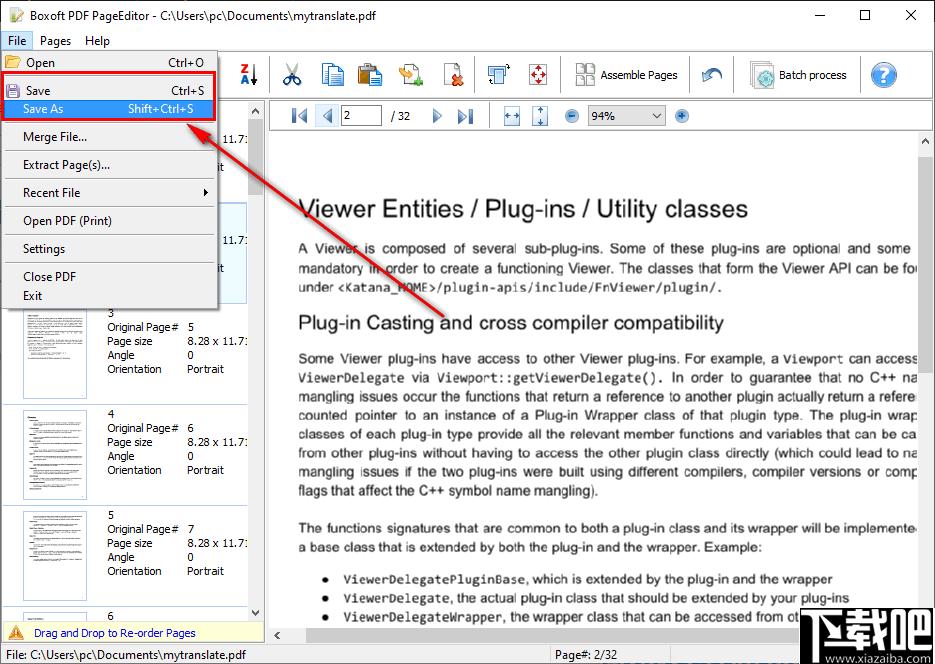The height and width of the screenshot is (664, 935).
Task: Click the horizontal scrollbar left arrow
Action: click(277, 635)
